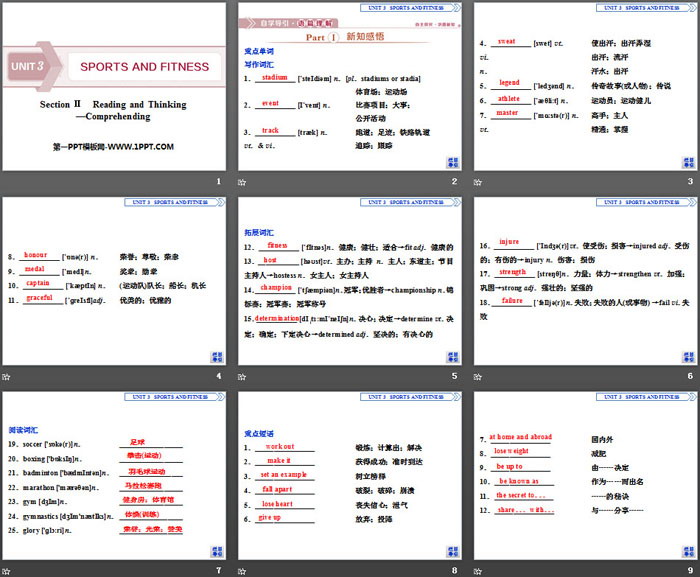The image size is (700, 577).
Task: Select slide 6 containing 'injure' vocabulary
Action: (582, 282)
